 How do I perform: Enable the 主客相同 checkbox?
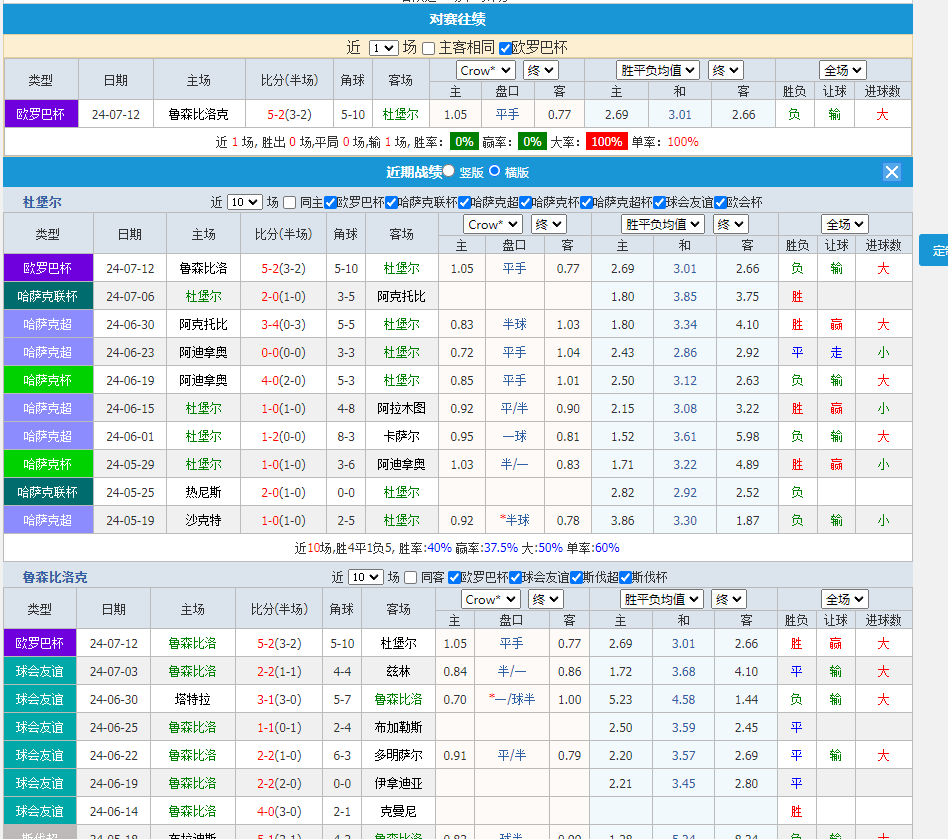click(x=428, y=48)
